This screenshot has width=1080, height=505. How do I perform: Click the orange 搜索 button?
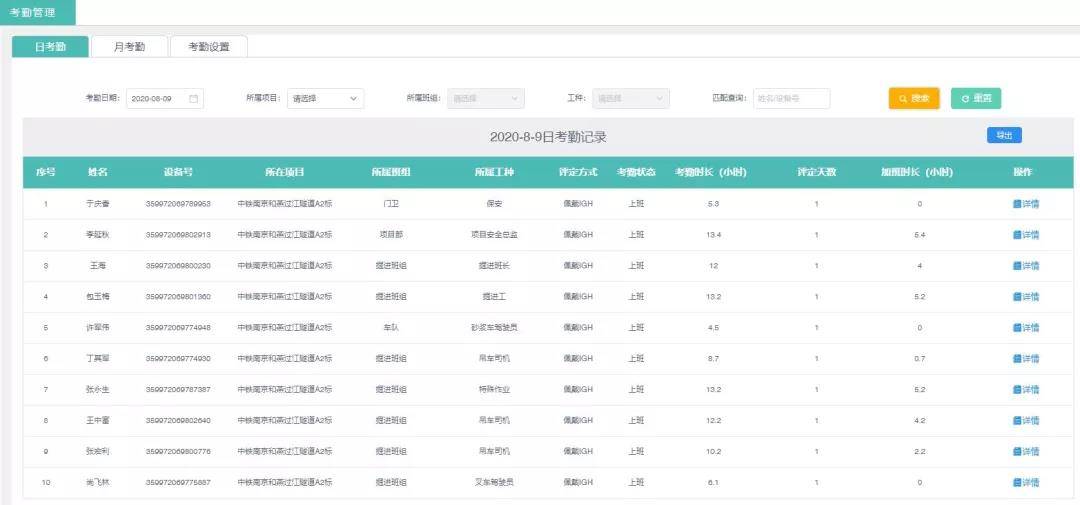tap(914, 99)
